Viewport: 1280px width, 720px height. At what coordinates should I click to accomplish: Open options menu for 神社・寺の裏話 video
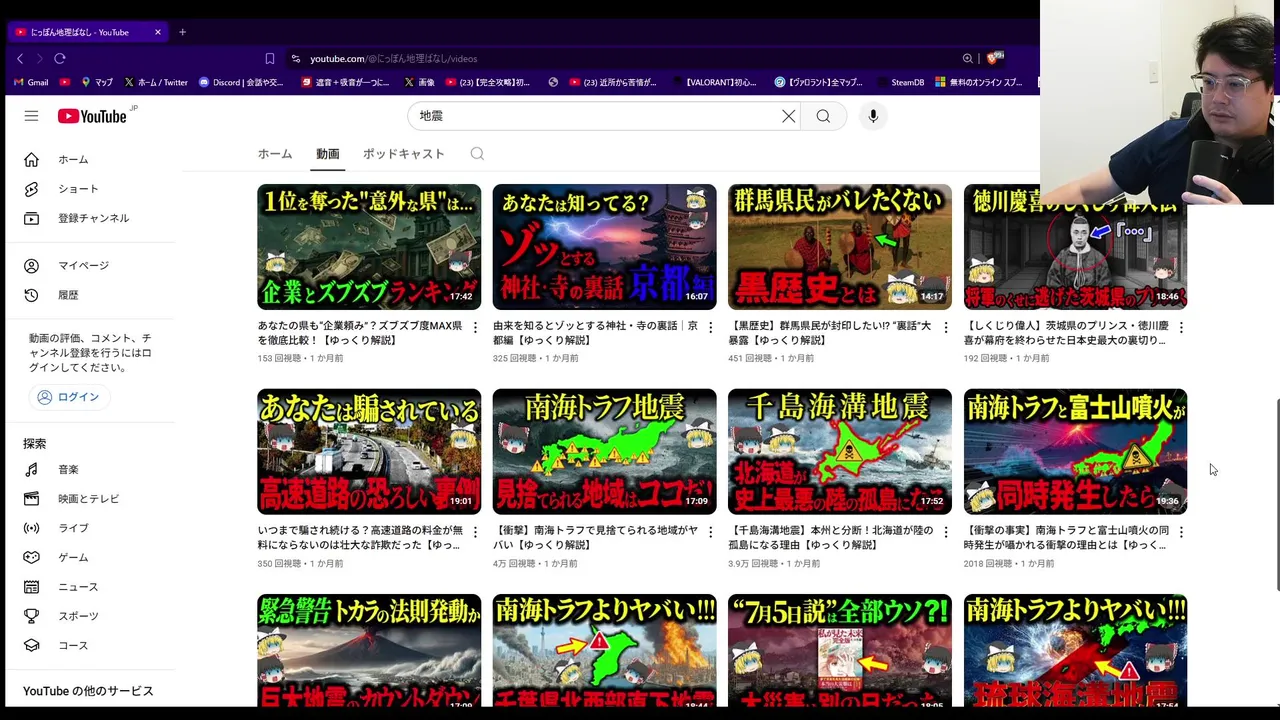[x=710, y=327]
